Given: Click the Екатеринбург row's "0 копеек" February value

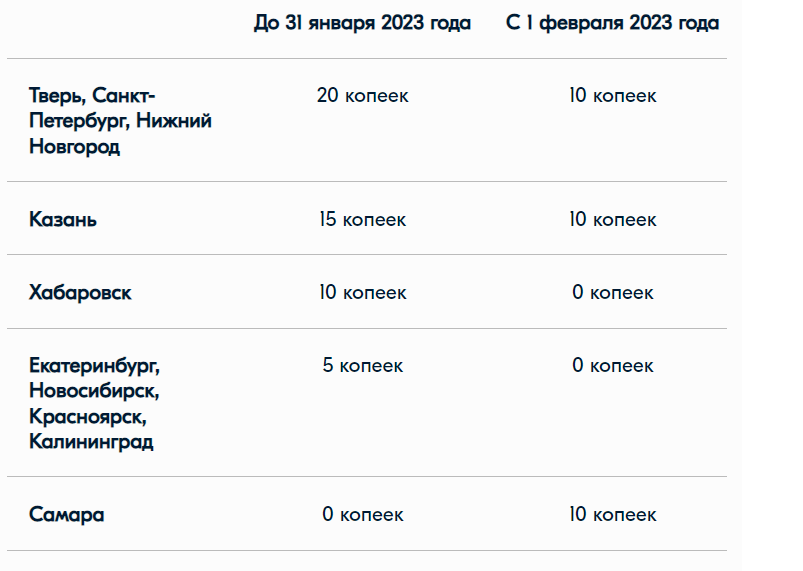Looking at the screenshot, I should coord(612,365).
